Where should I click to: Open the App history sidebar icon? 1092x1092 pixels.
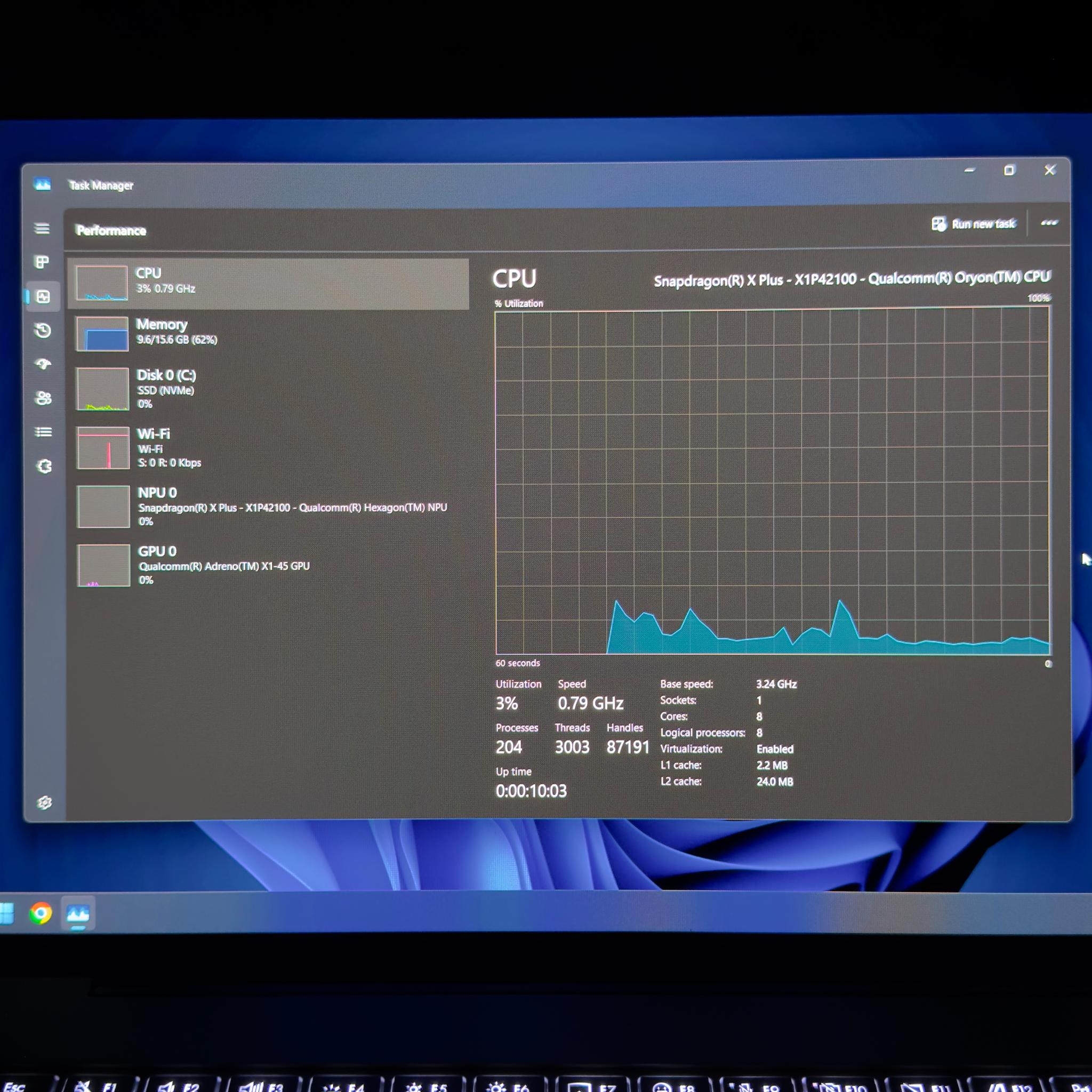point(43,330)
